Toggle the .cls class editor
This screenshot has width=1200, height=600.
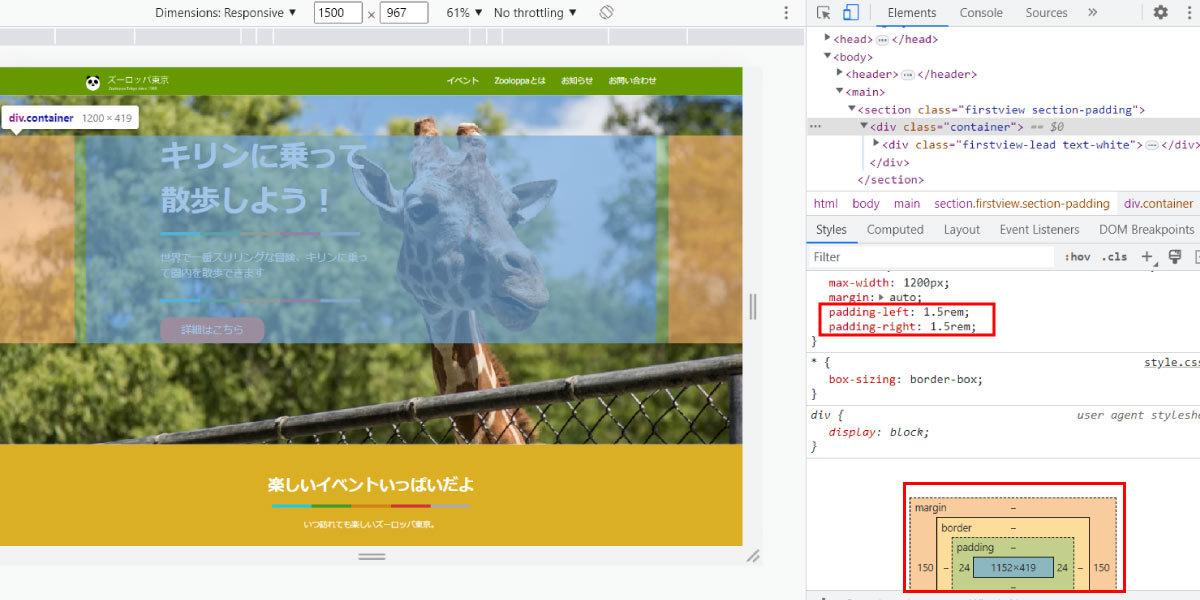(x=1114, y=257)
